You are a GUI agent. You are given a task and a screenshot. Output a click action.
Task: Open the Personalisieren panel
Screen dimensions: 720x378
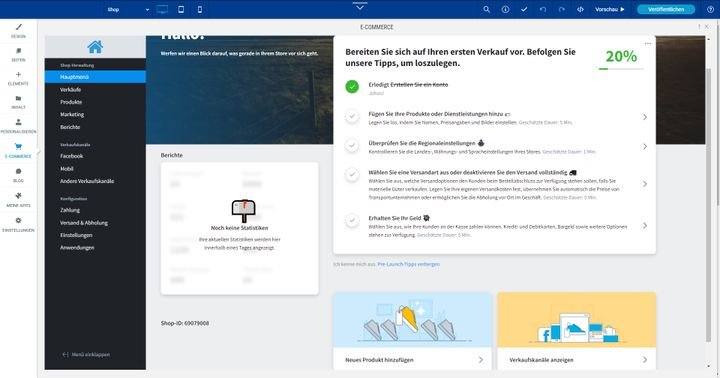click(x=18, y=126)
